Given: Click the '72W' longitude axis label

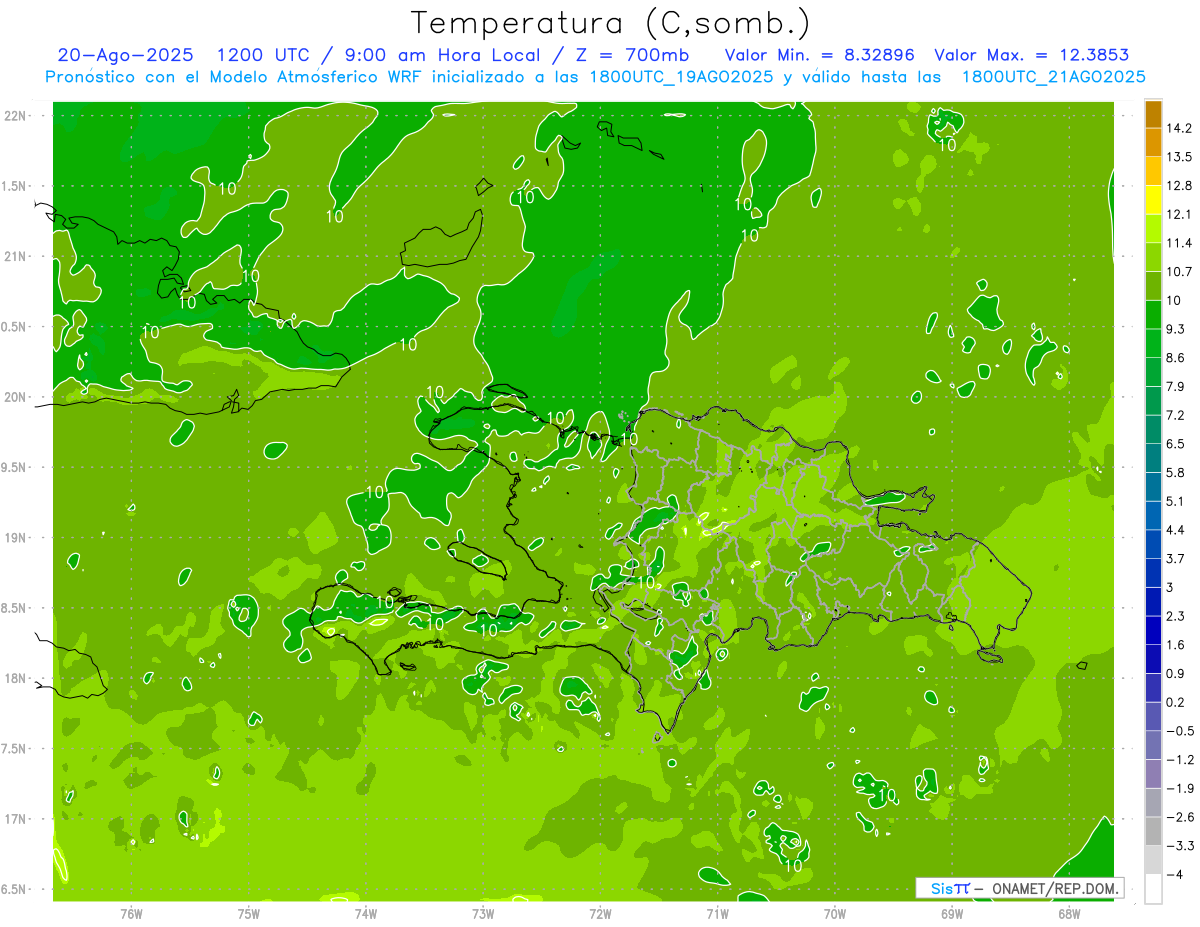Looking at the screenshot, I should click(x=600, y=913).
